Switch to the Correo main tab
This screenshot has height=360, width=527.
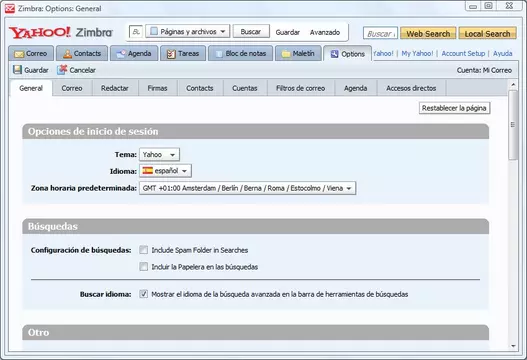tap(31, 53)
